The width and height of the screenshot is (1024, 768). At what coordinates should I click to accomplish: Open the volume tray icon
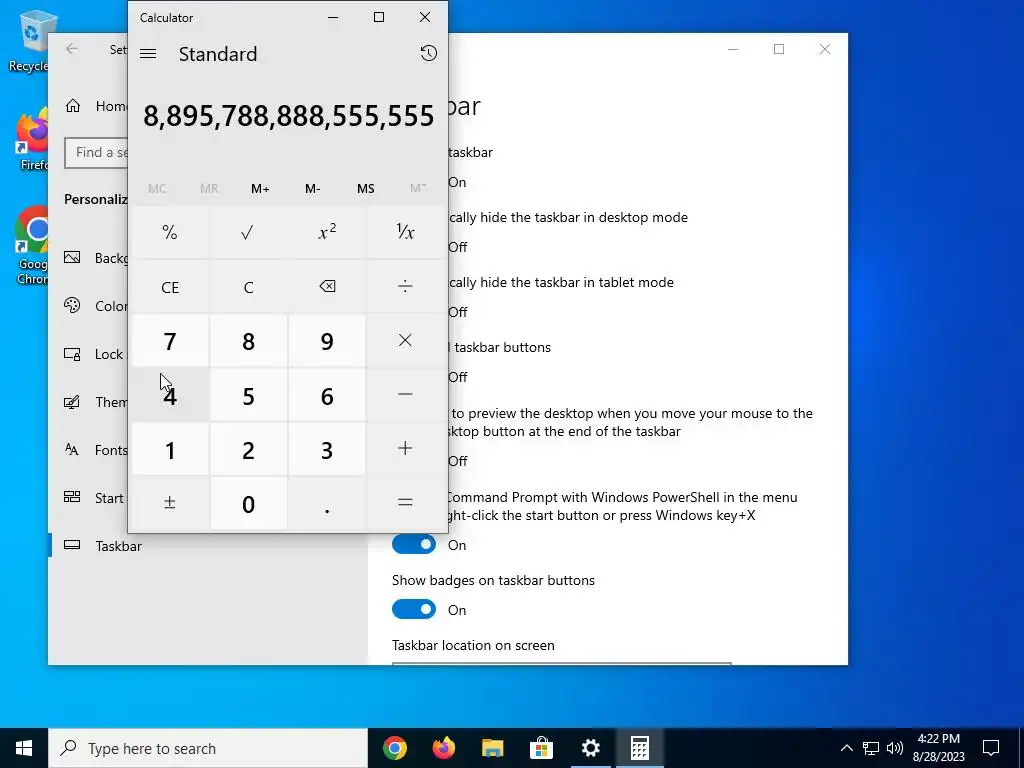895,748
